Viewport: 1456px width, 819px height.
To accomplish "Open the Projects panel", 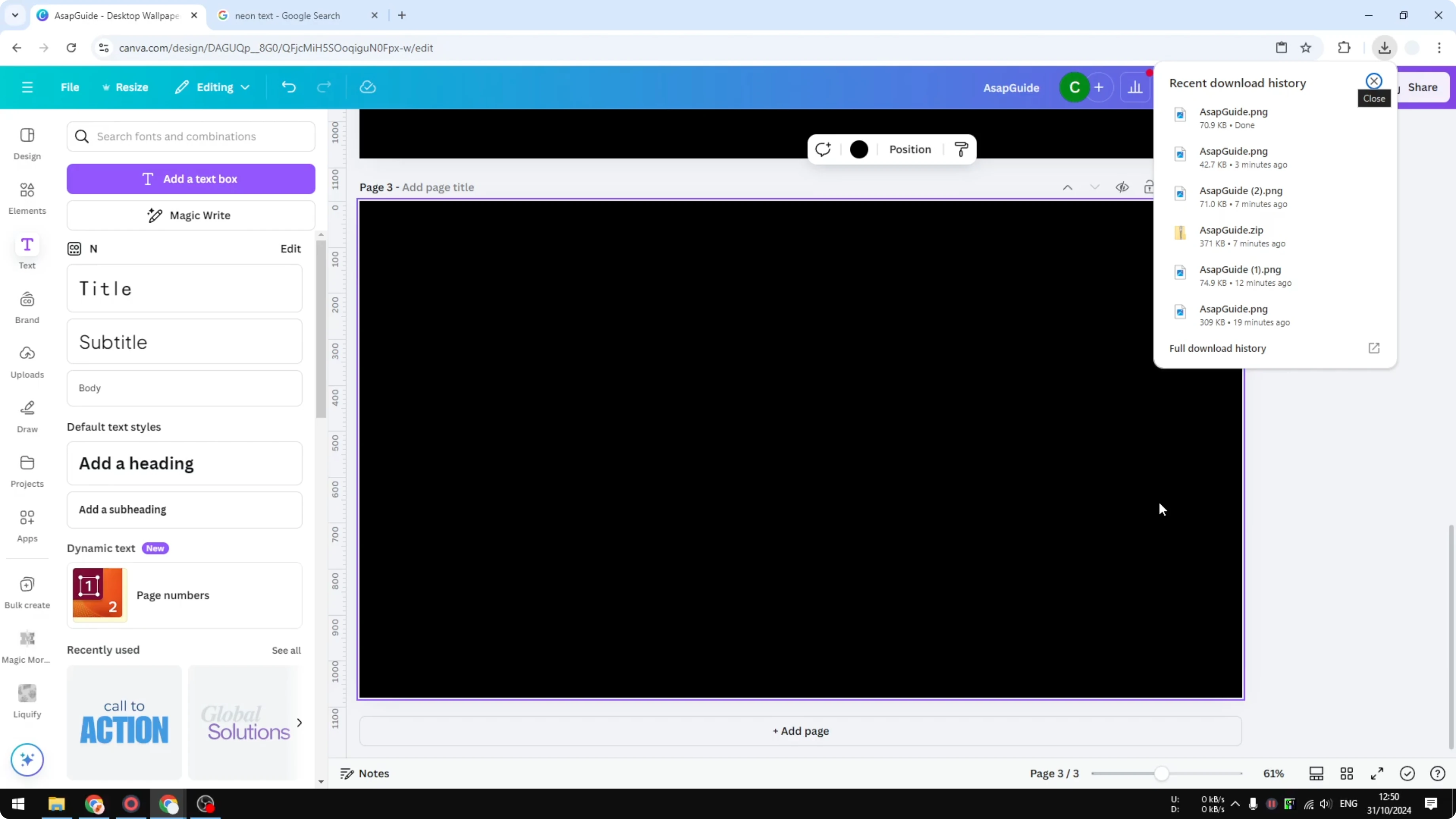I will [27, 470].
